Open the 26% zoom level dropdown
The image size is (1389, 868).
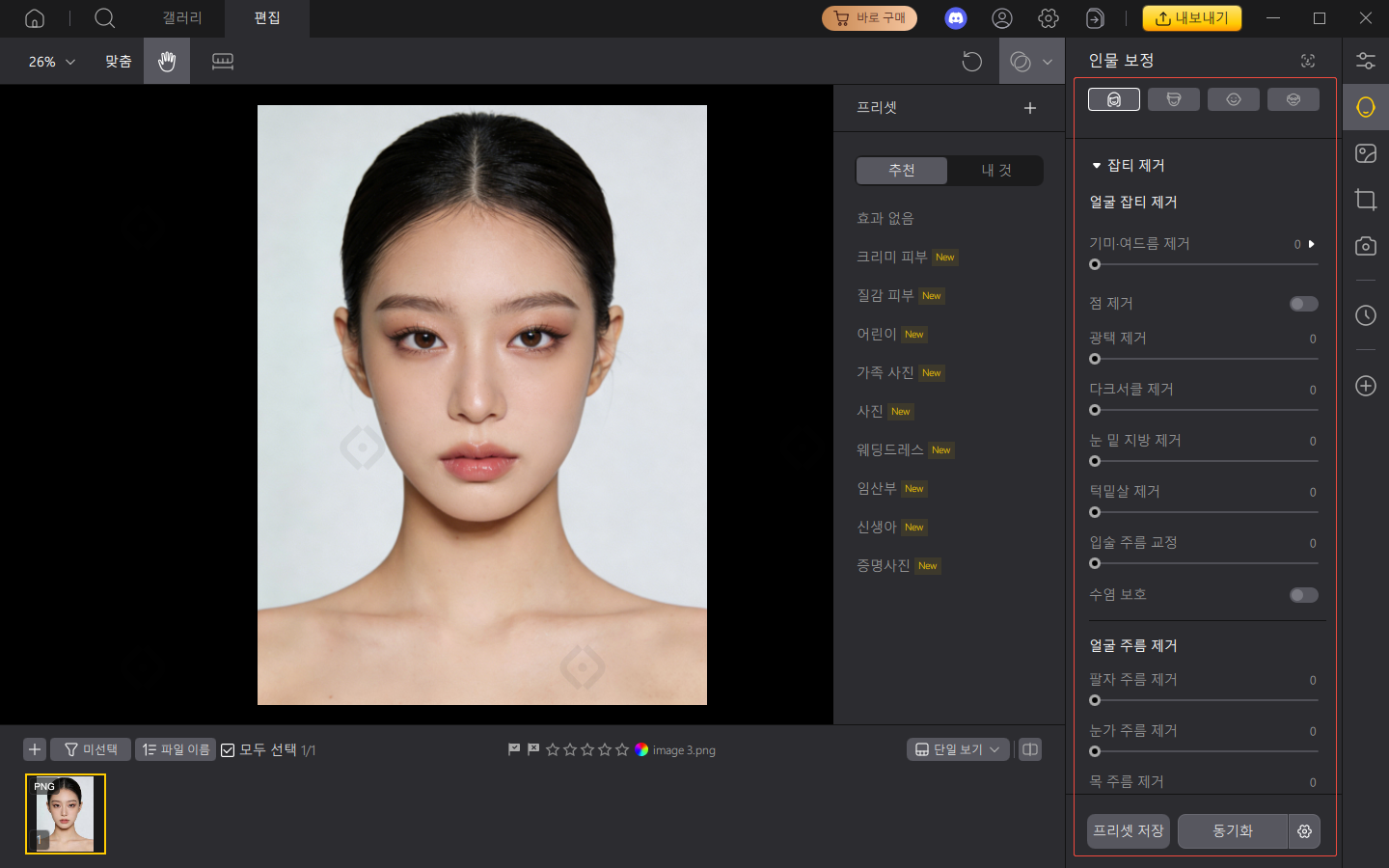tap(48, 61)
